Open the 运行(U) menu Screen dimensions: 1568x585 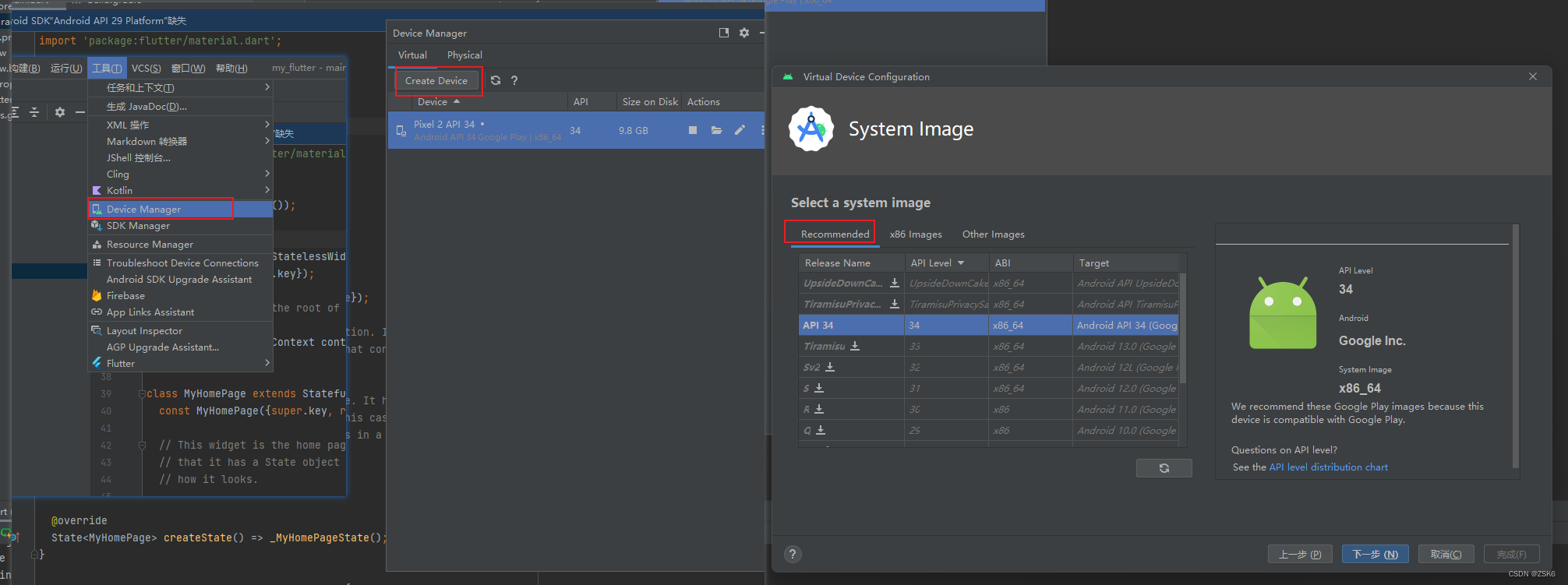(66, 68)
